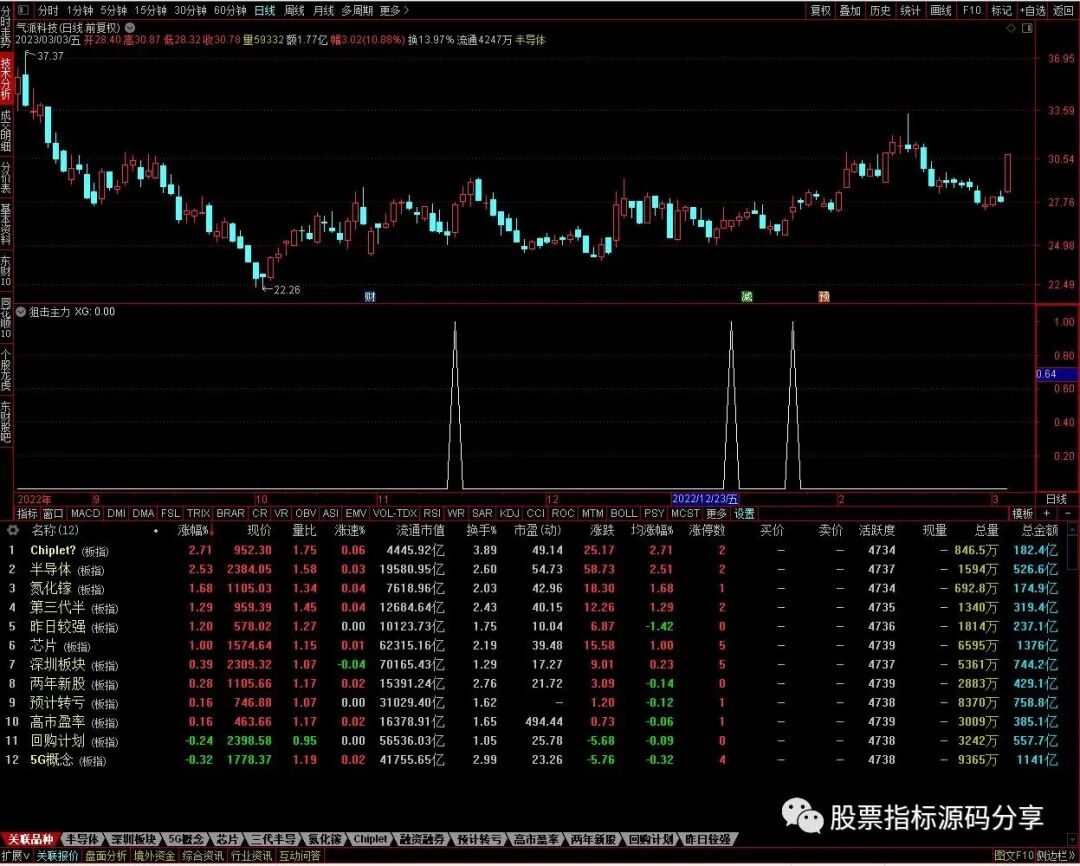Switch to 分时 time-share view
The height and width of the screenshot is (866, 1080).
click(x=48, y=10)
